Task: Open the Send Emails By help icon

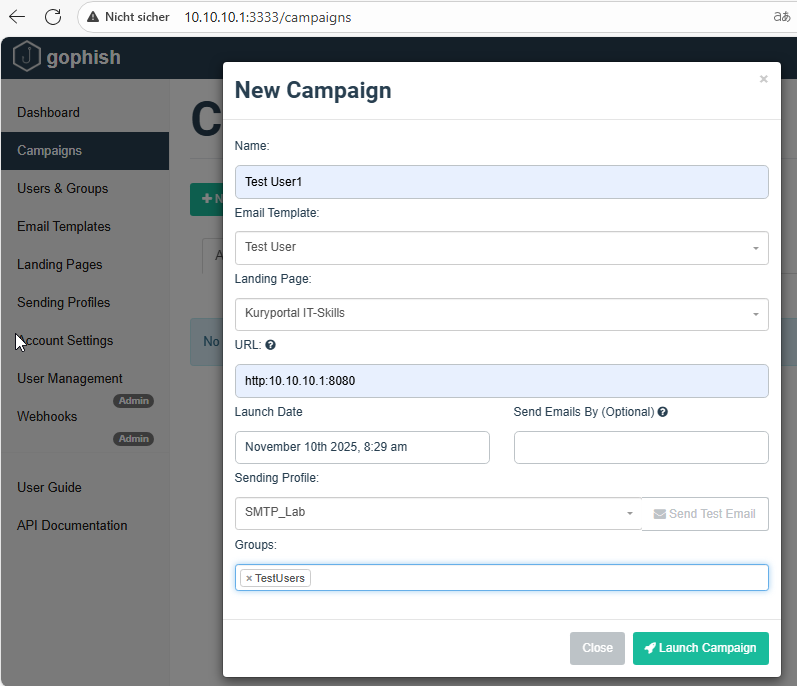Action: [x=662, y=412]
